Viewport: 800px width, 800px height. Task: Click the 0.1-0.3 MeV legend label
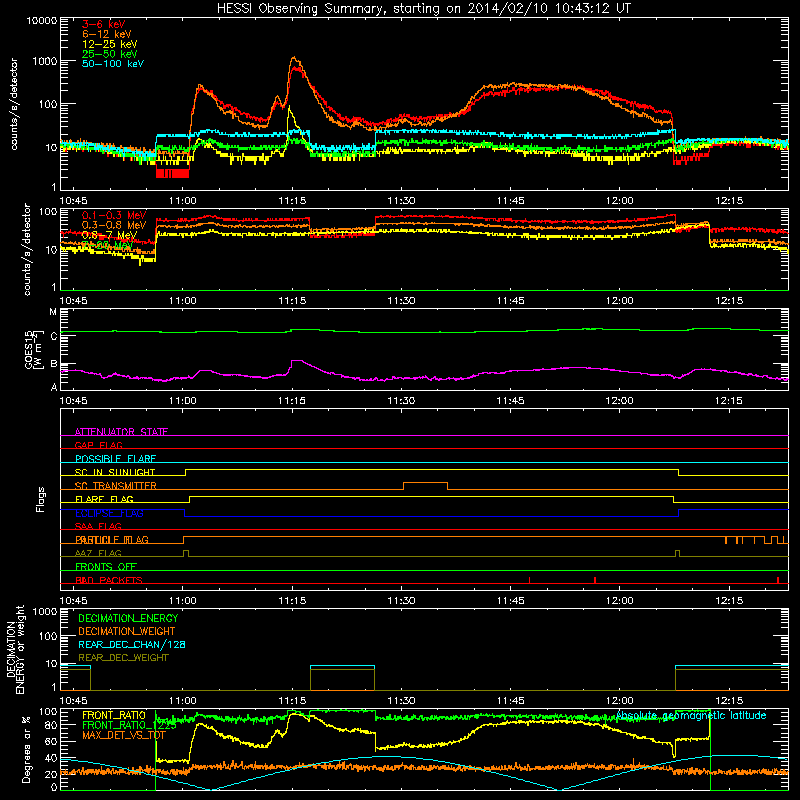[114, 215]
